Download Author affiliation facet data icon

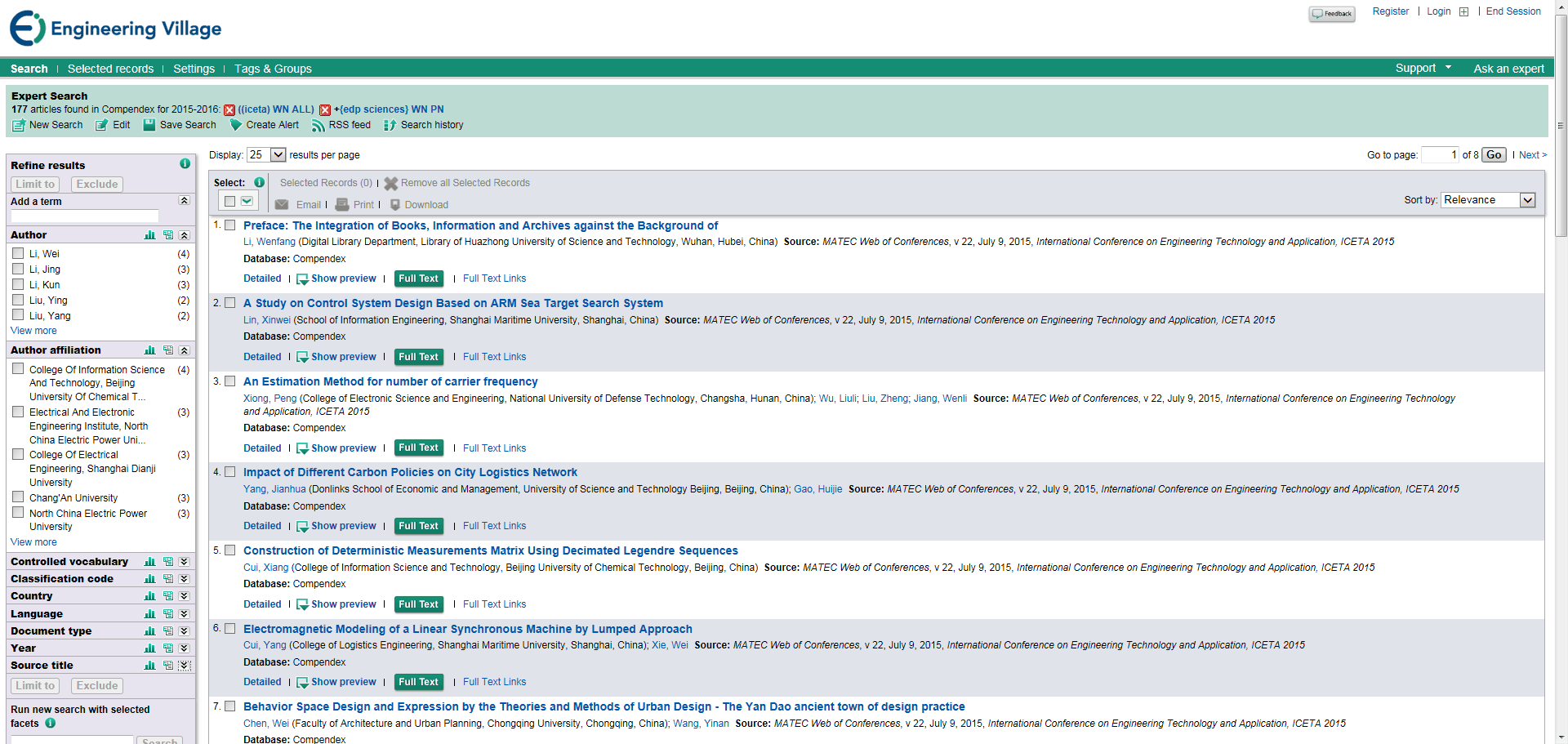[x=167, y=350]
